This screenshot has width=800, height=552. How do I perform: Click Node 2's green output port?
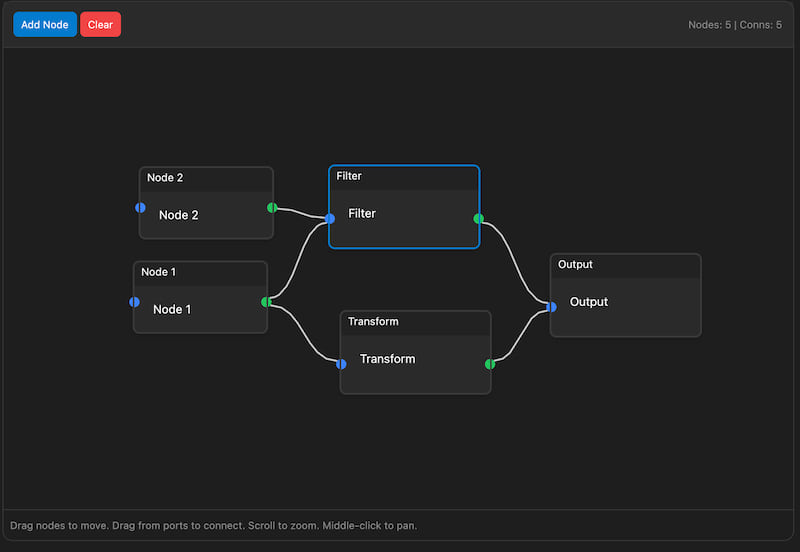click(x=272, y=208)
